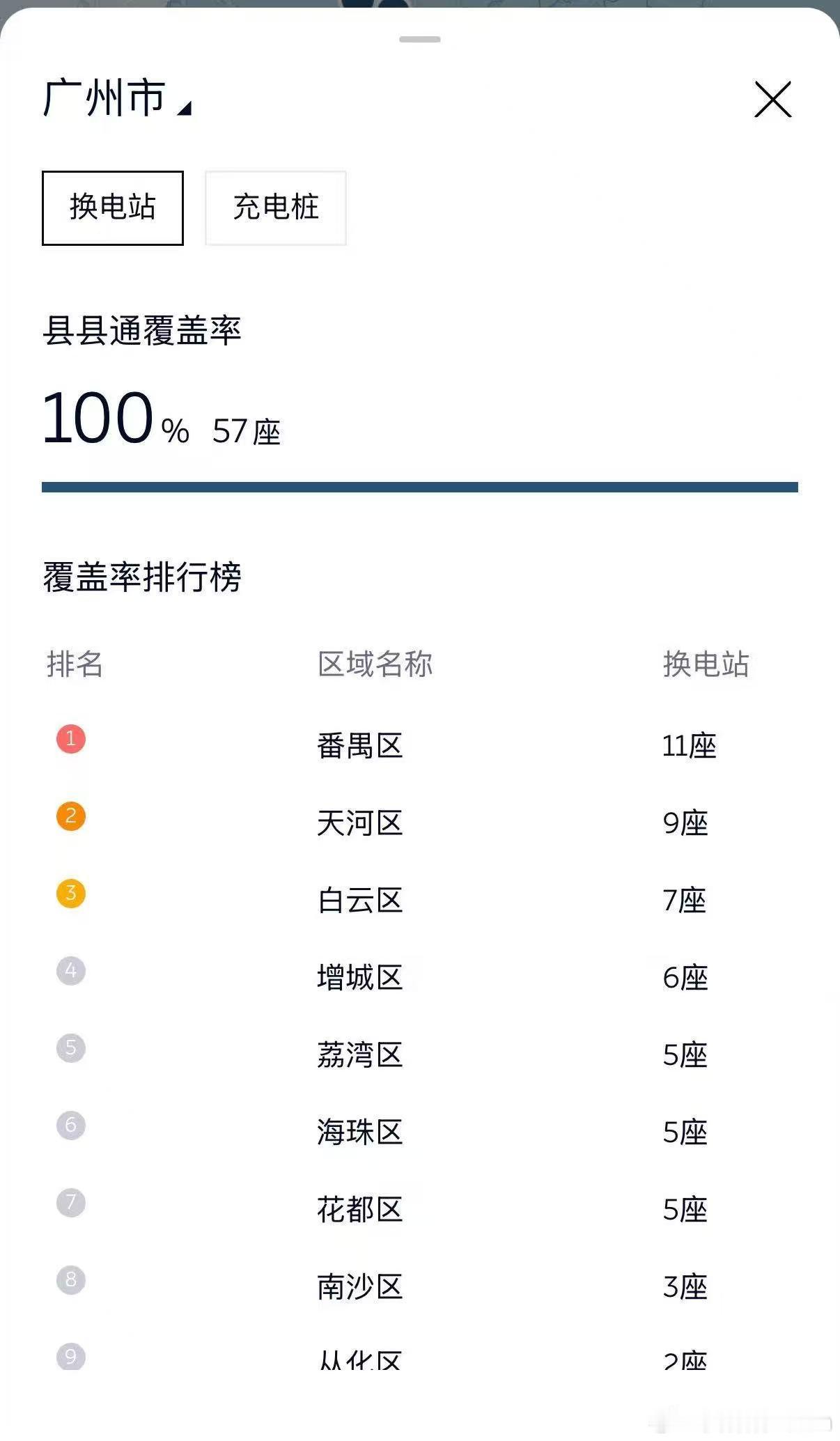The width and height of the screenshot is (840, 1441).
Task: Grab the sheet handle at top
Action: (x=420, y=39)
